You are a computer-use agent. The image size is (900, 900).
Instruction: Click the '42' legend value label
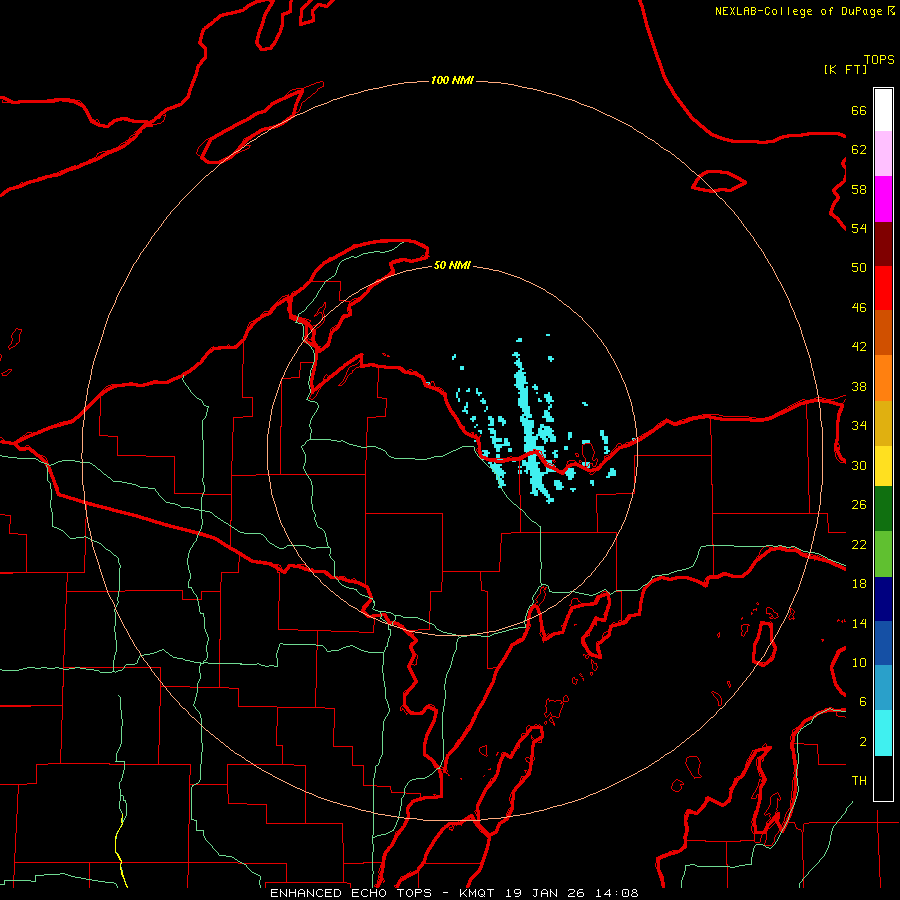[x=859, y=347]
